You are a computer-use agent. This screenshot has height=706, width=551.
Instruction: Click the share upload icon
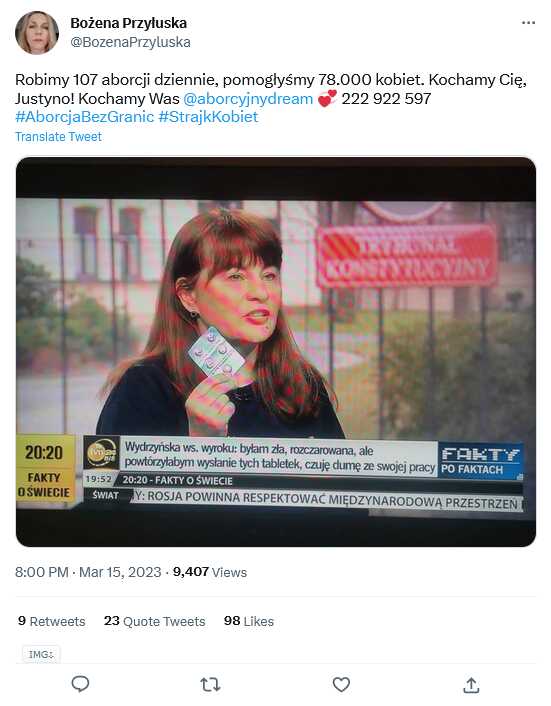click(471, 685)
